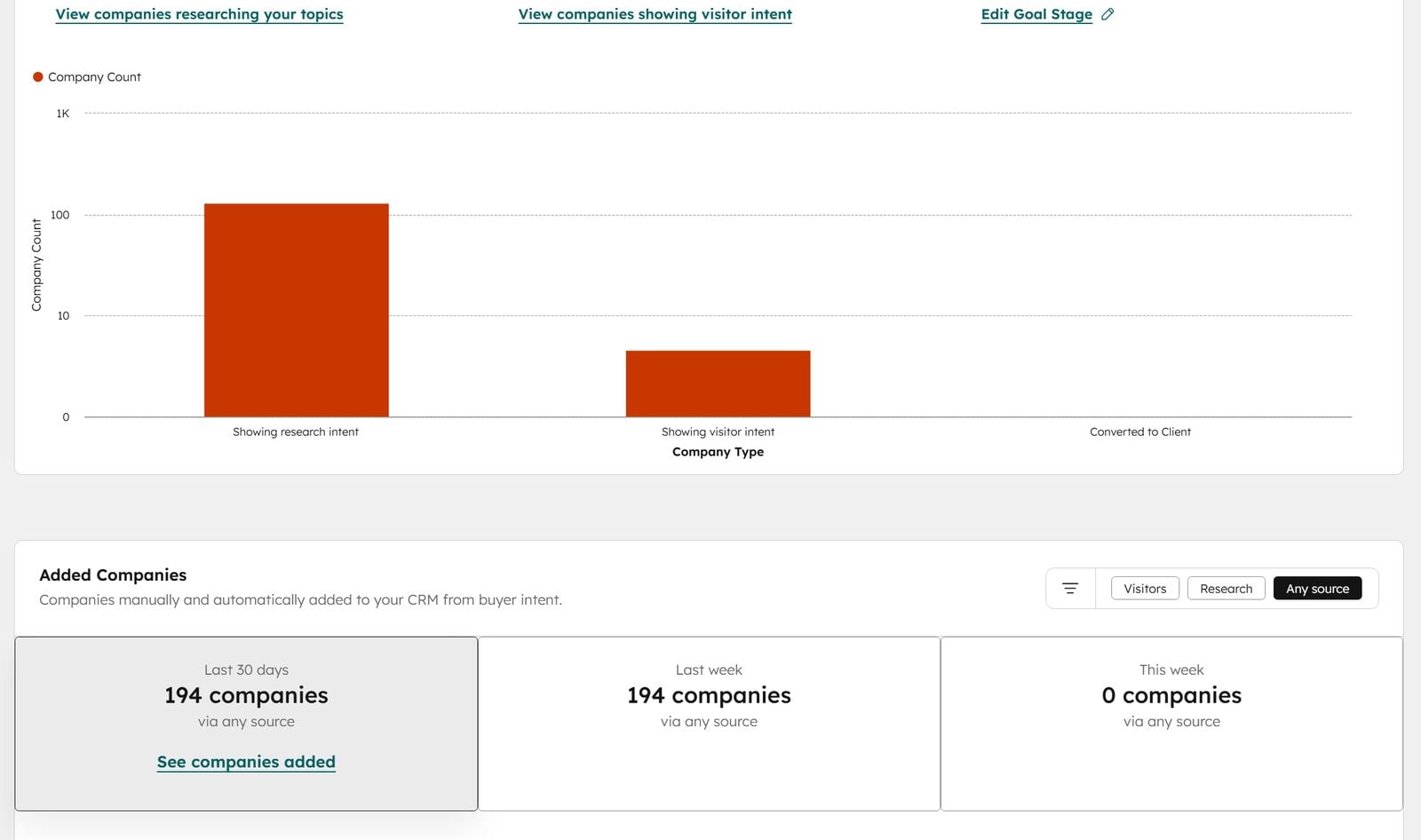Click the 0 companies count text
Image resolution: width=1421 pixels, height=840 pixels.
point(1171,695)
